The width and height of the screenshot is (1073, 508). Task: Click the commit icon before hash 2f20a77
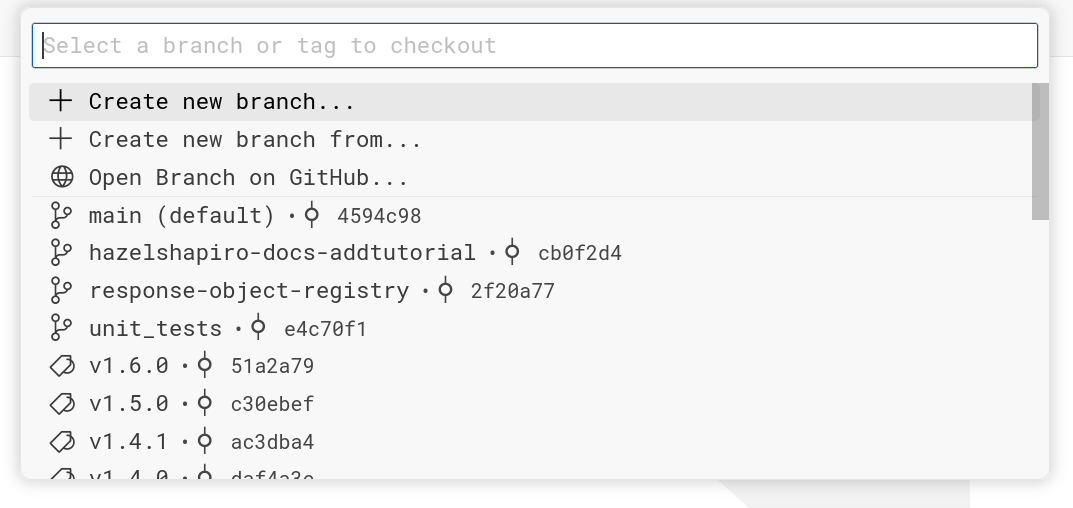tap(445, 291)
